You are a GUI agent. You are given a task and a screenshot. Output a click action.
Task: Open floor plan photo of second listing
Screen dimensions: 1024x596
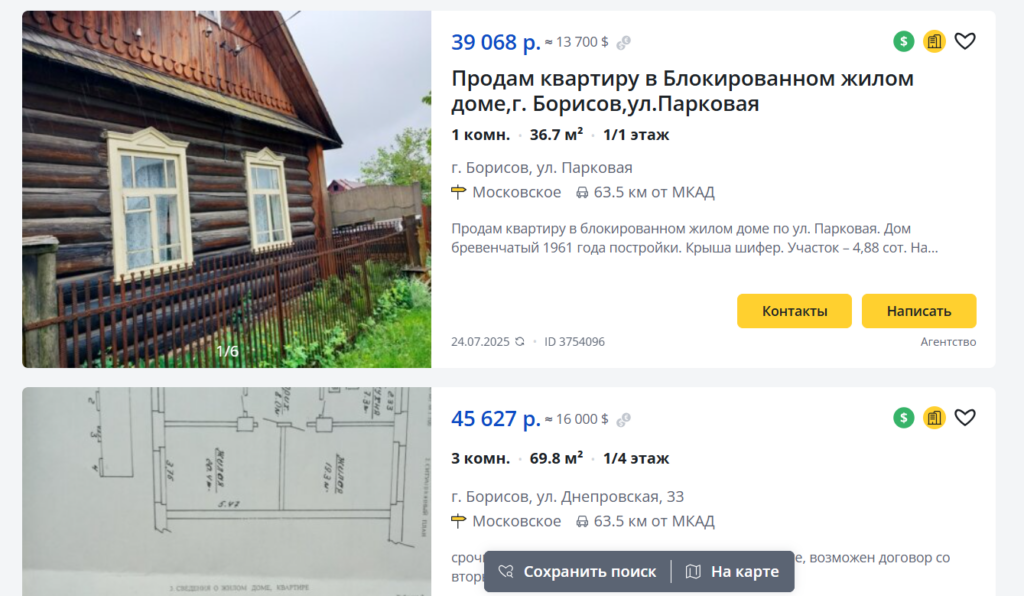(227, 492)
